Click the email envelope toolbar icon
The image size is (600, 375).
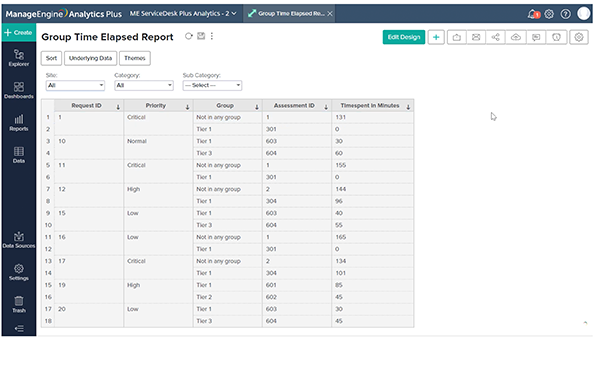(476, 37)
